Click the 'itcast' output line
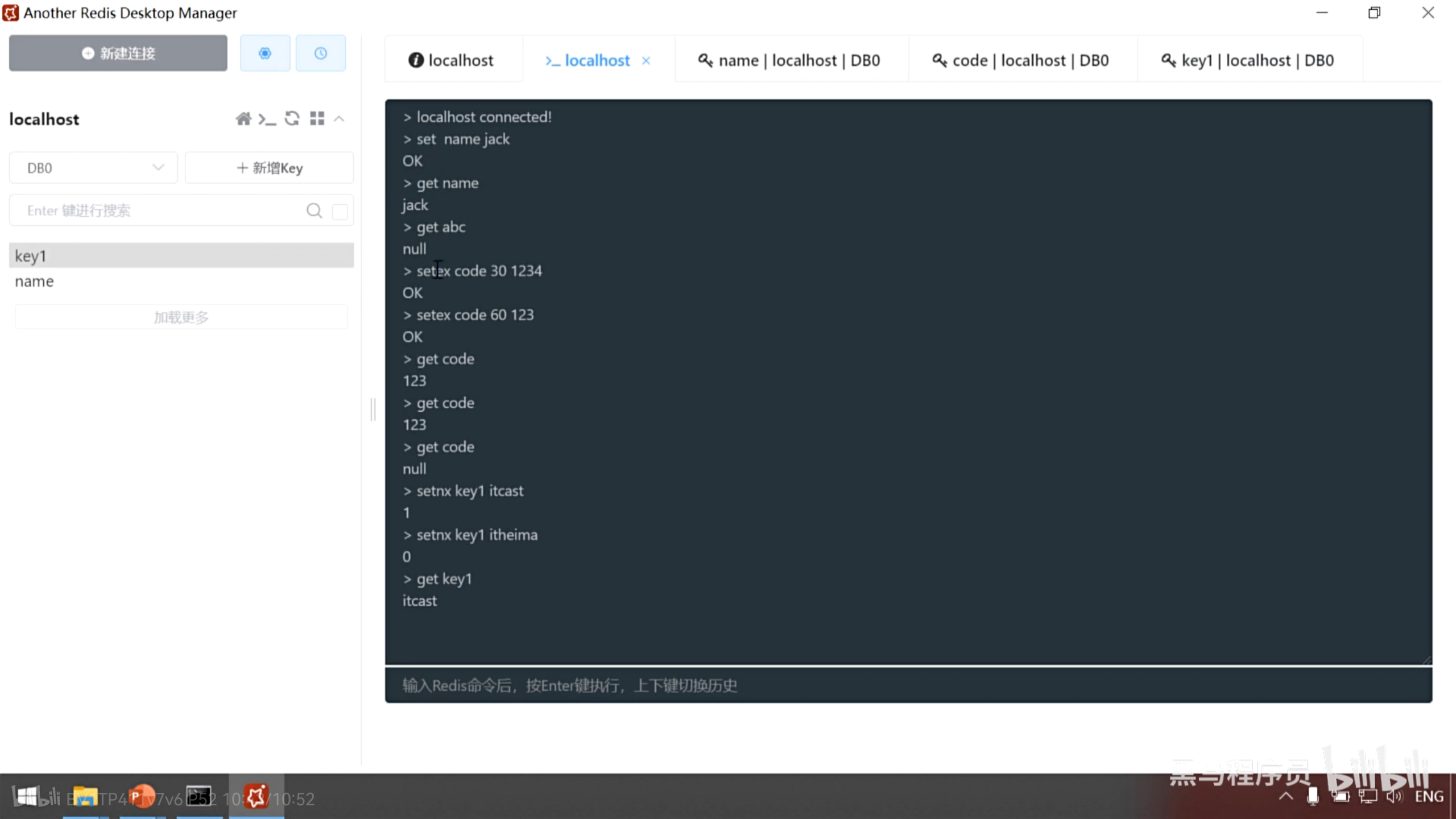 420,601
